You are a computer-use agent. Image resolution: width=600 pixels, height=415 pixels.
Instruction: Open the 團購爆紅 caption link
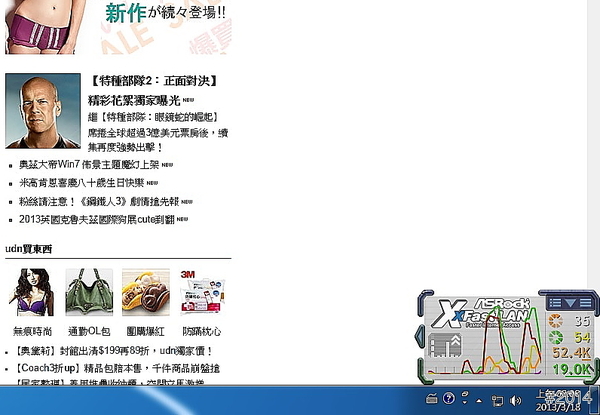[146, 331]
